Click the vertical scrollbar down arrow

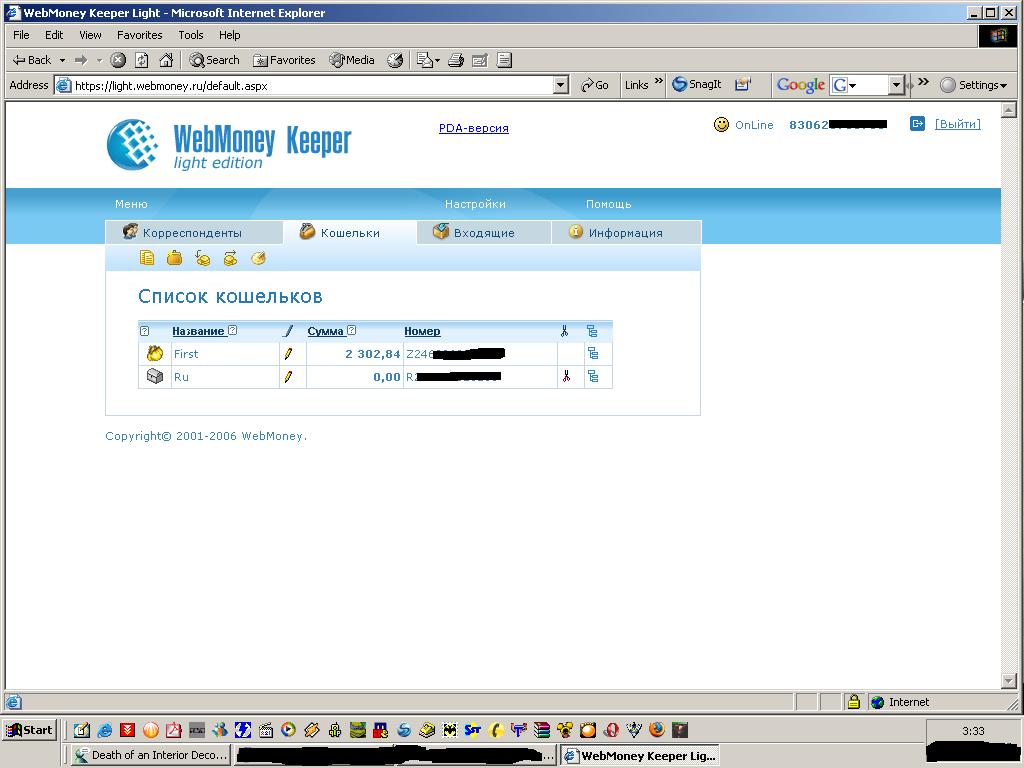click(1008, 680)
